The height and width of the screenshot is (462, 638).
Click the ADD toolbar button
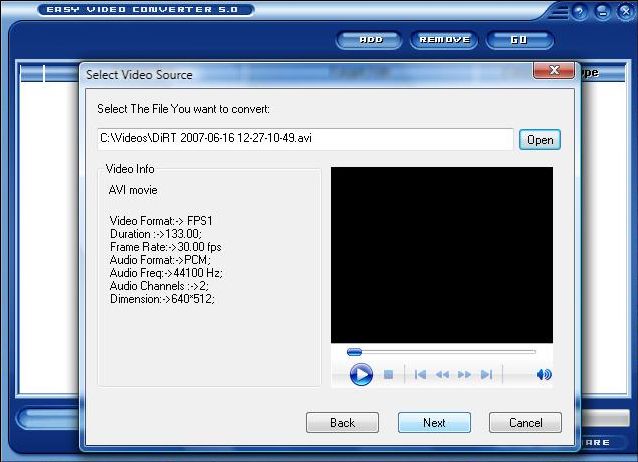(x=370, y=40)
